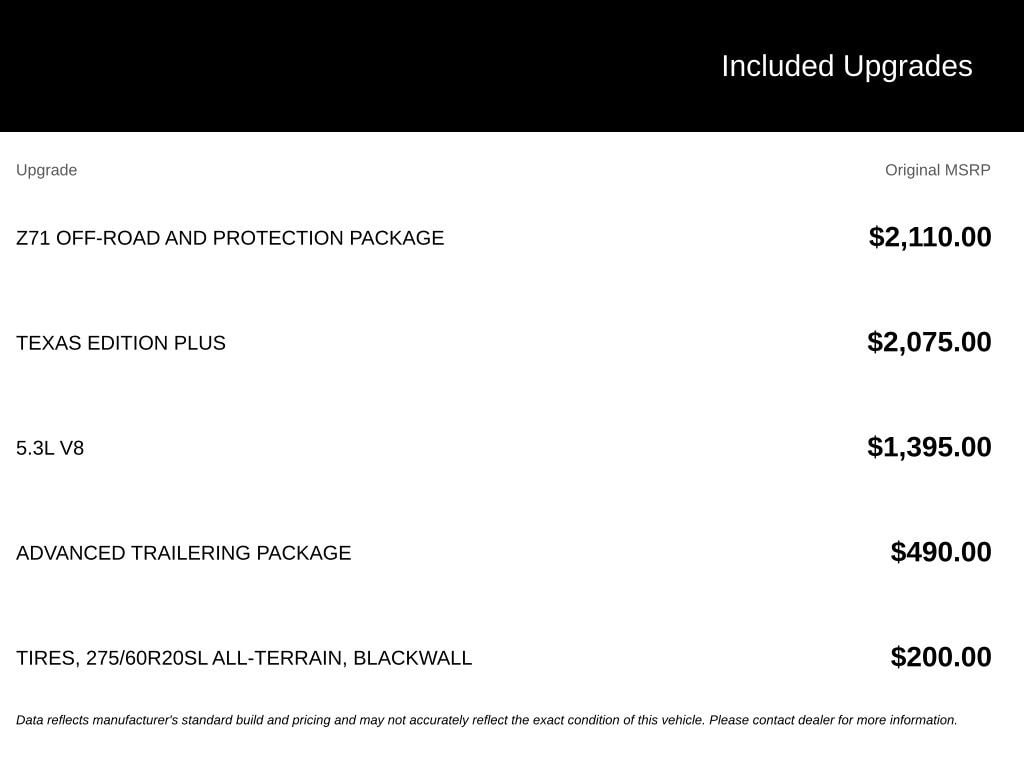This screenshot has height=768, width=1024.
Task: Select the Upgrade column header
Action: (x=46, y=170)
